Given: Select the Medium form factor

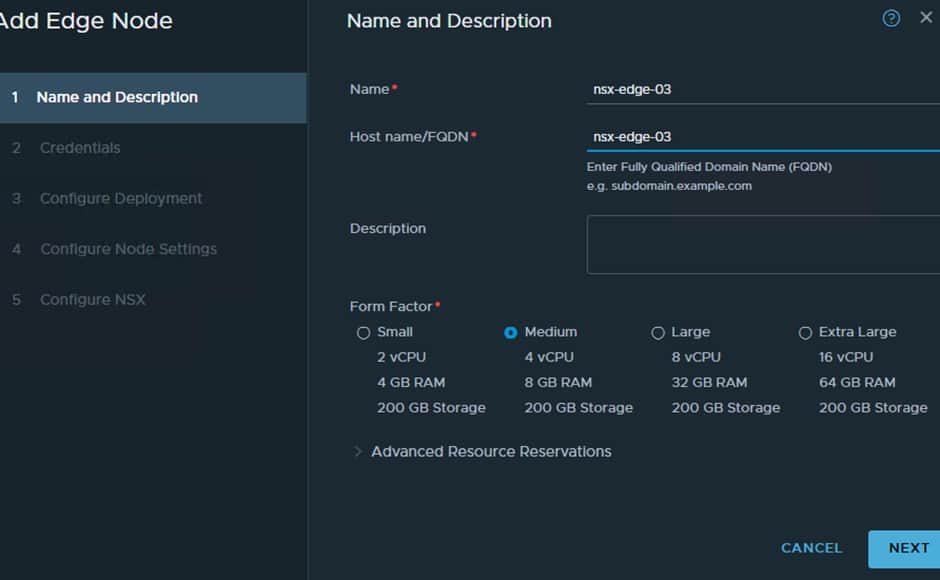Looking at the screenshot, I should [x=510, y=333].
